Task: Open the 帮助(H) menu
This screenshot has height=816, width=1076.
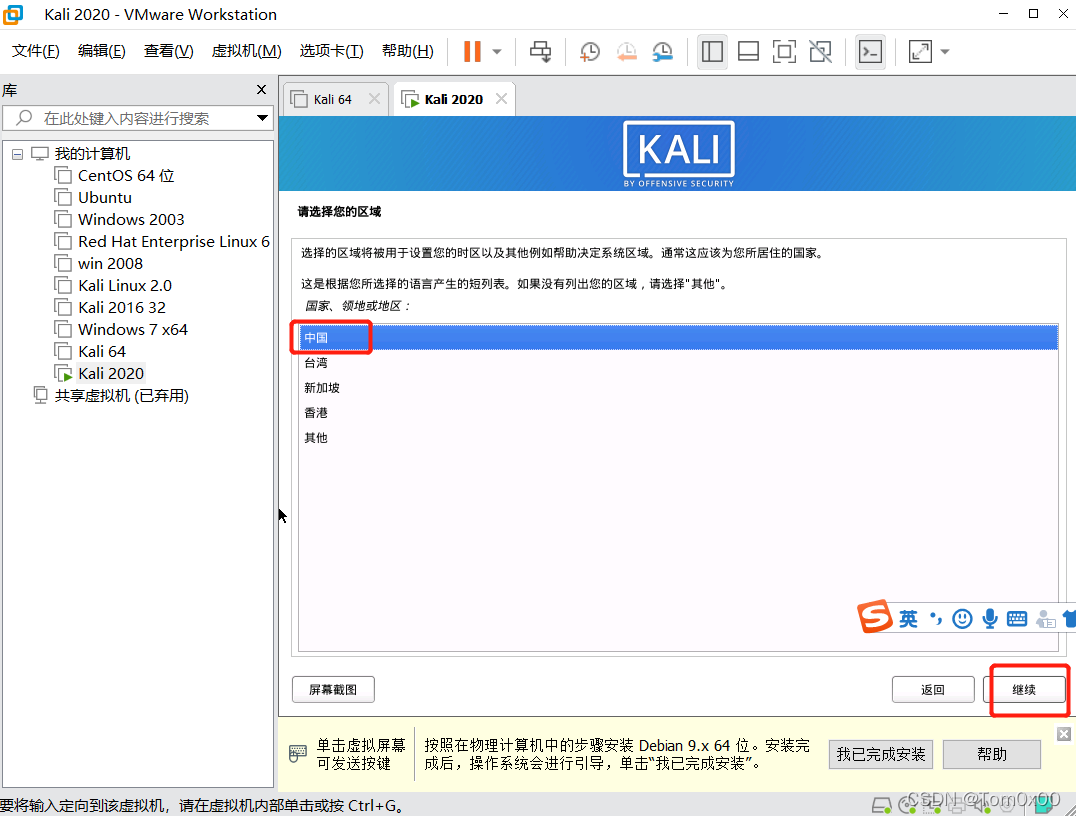Action: [x=408, y=51]
